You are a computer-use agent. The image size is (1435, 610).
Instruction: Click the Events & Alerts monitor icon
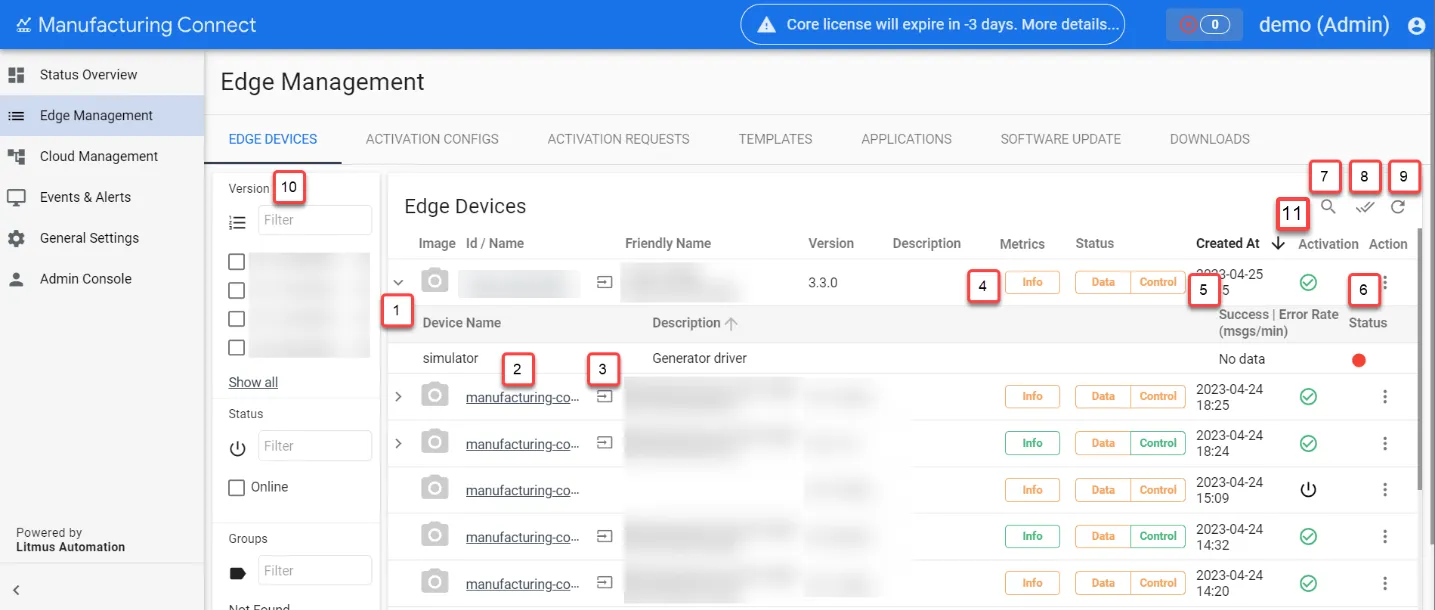pyautogui.click(x=16, y=197)
